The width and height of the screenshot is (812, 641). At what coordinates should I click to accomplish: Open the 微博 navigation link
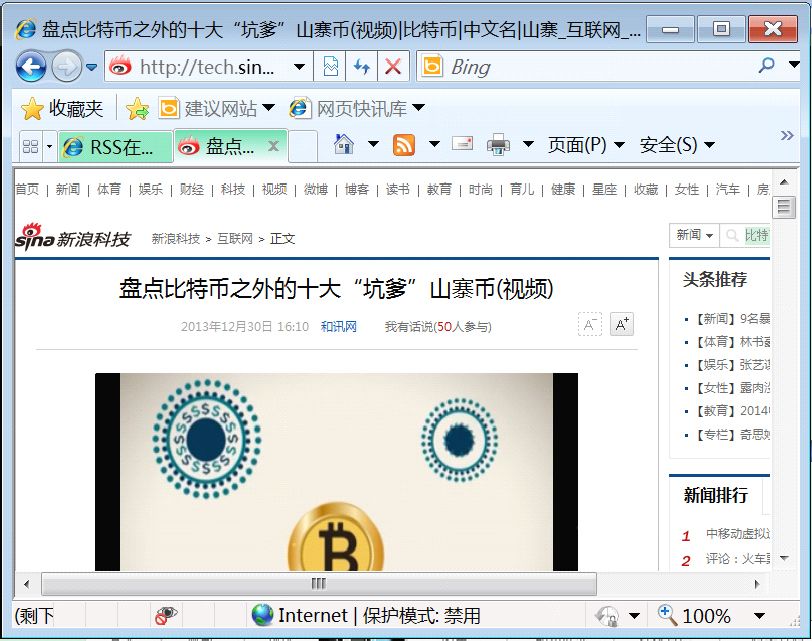click(x=316, y=190)
